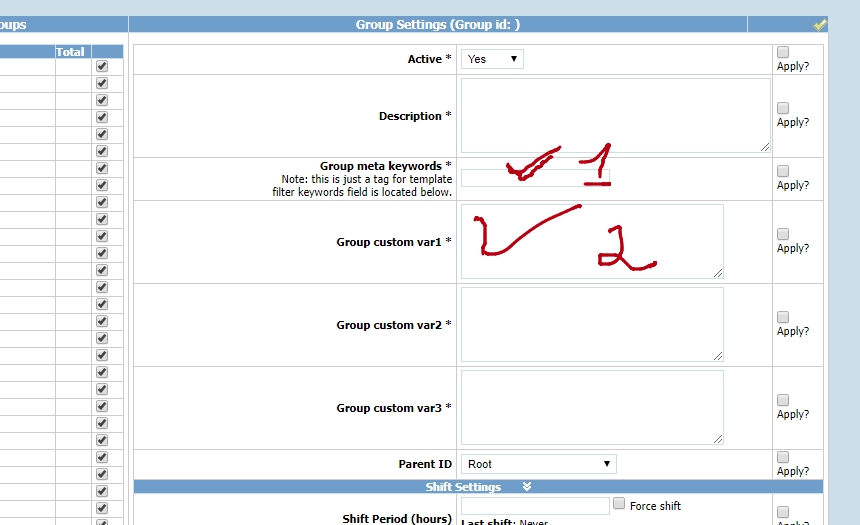The image size is (860, 525).
Task: Focus the Group custom var1 text area
Action: (x=592, y=242)
